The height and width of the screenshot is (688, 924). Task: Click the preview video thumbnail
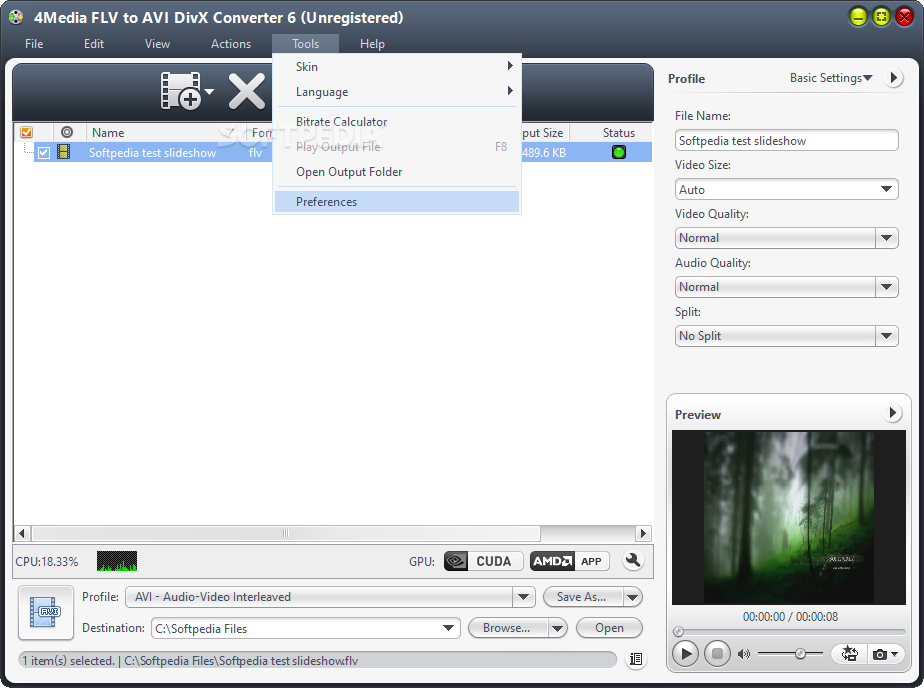point(788,517)
